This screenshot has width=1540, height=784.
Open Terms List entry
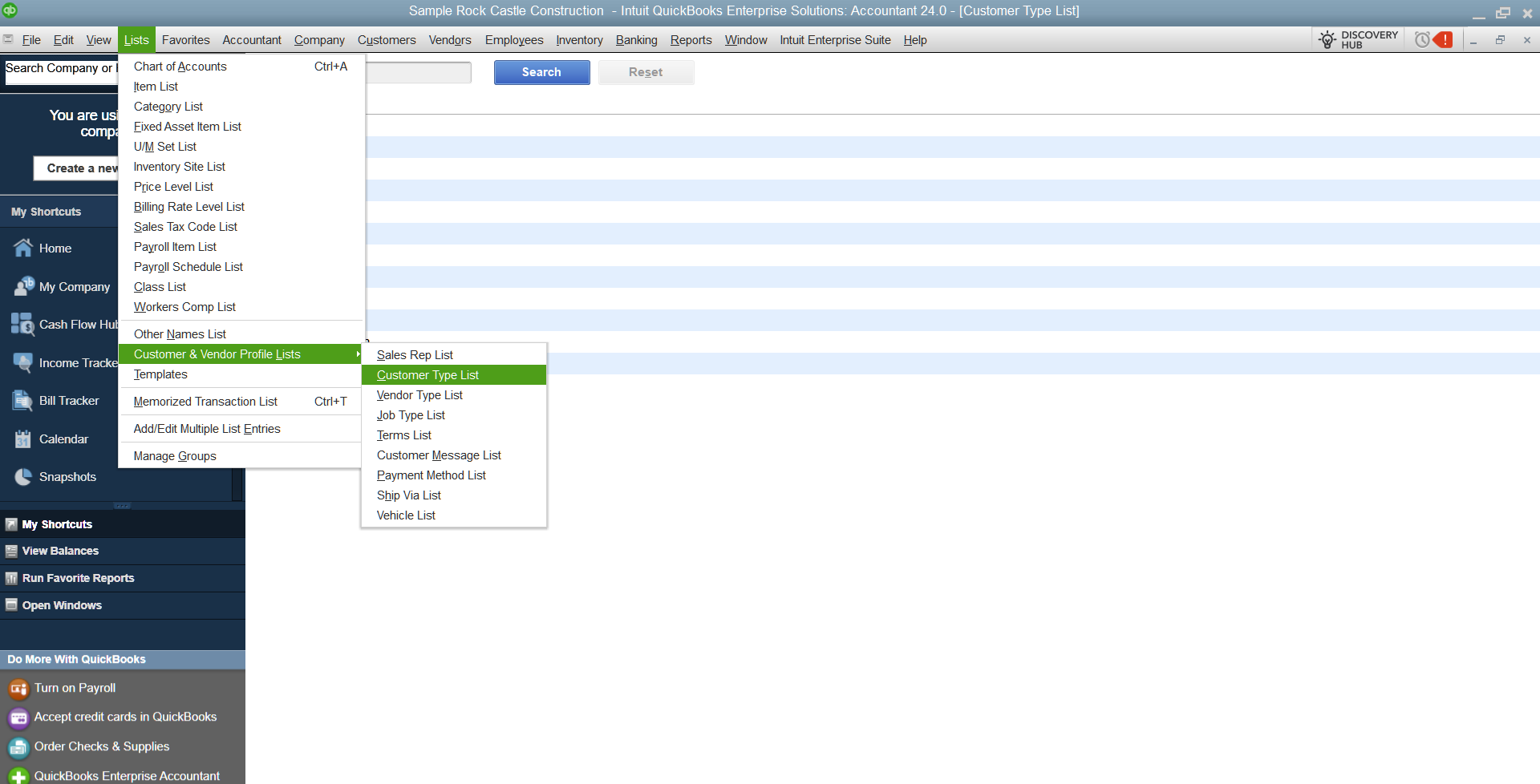(454, 435)
